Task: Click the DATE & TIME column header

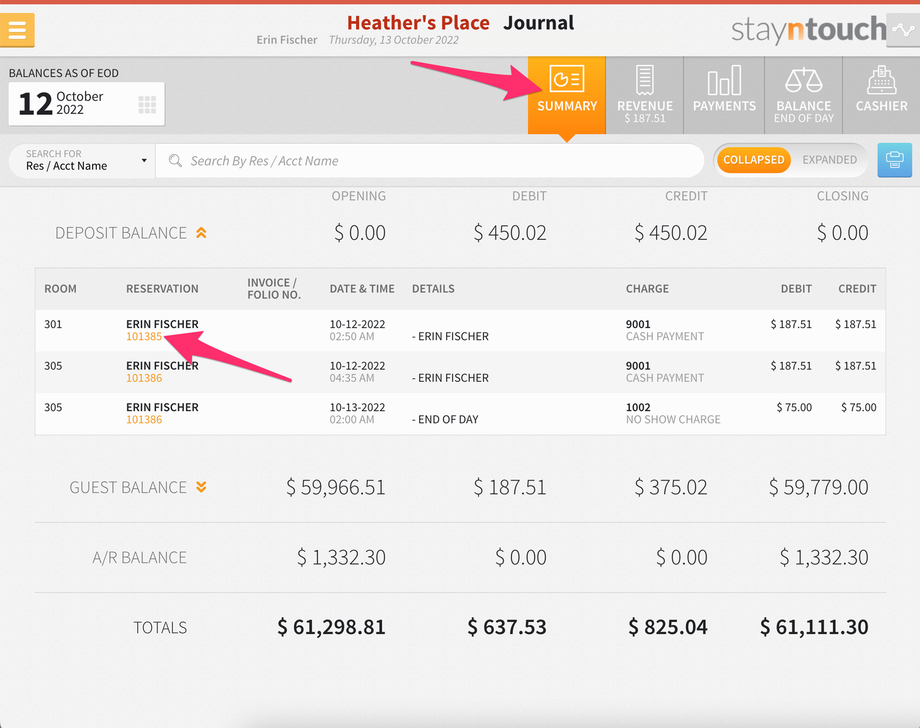Action: pos(361,289)
